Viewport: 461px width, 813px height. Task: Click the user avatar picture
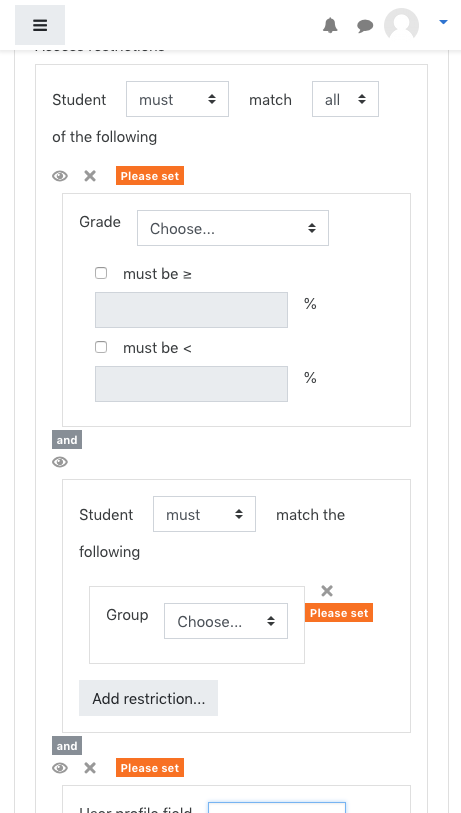click(401, 25)
